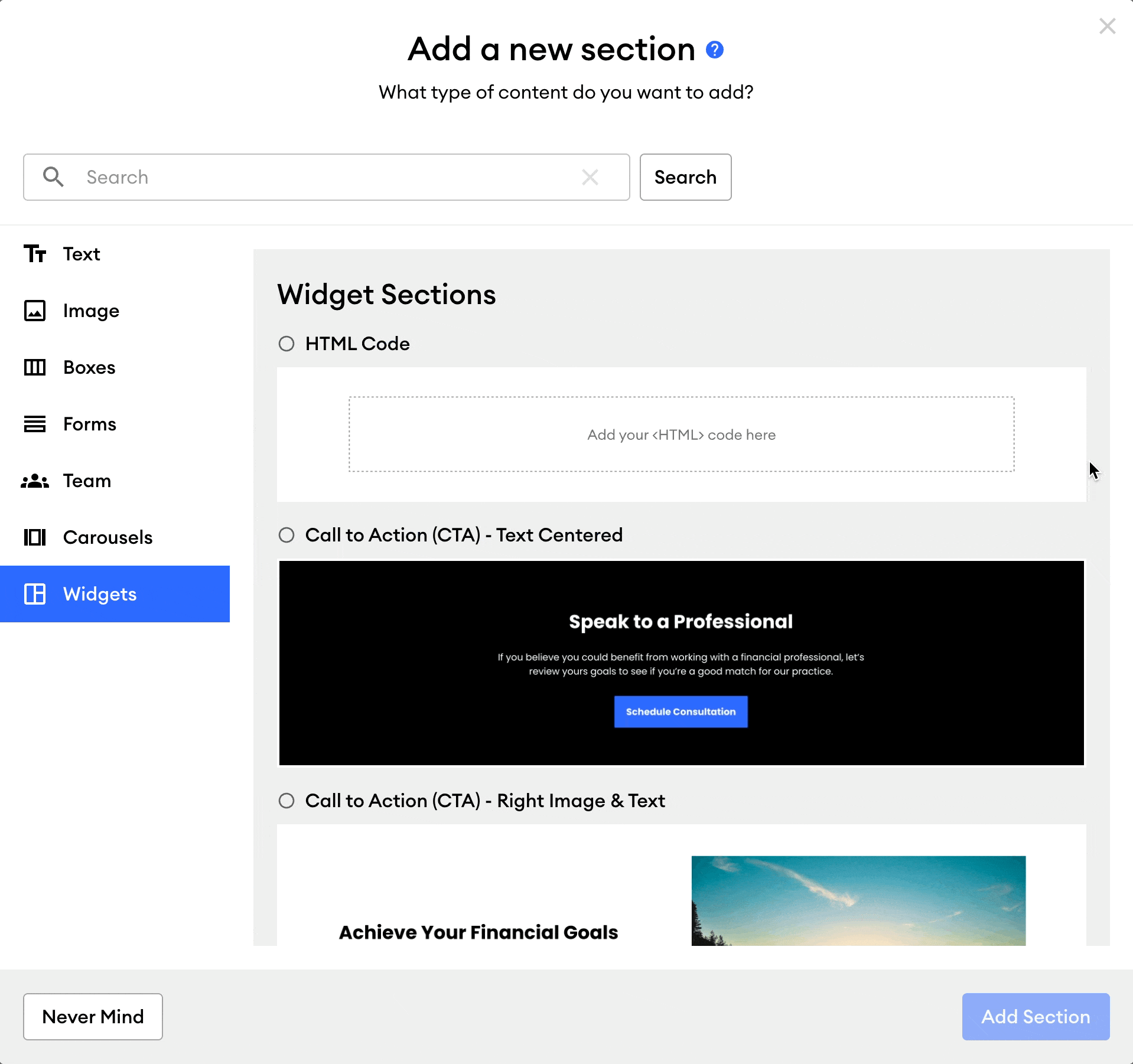The image size is (1133, 1064).
Task: Open the Boxes category icon
Action: [34, 367]
